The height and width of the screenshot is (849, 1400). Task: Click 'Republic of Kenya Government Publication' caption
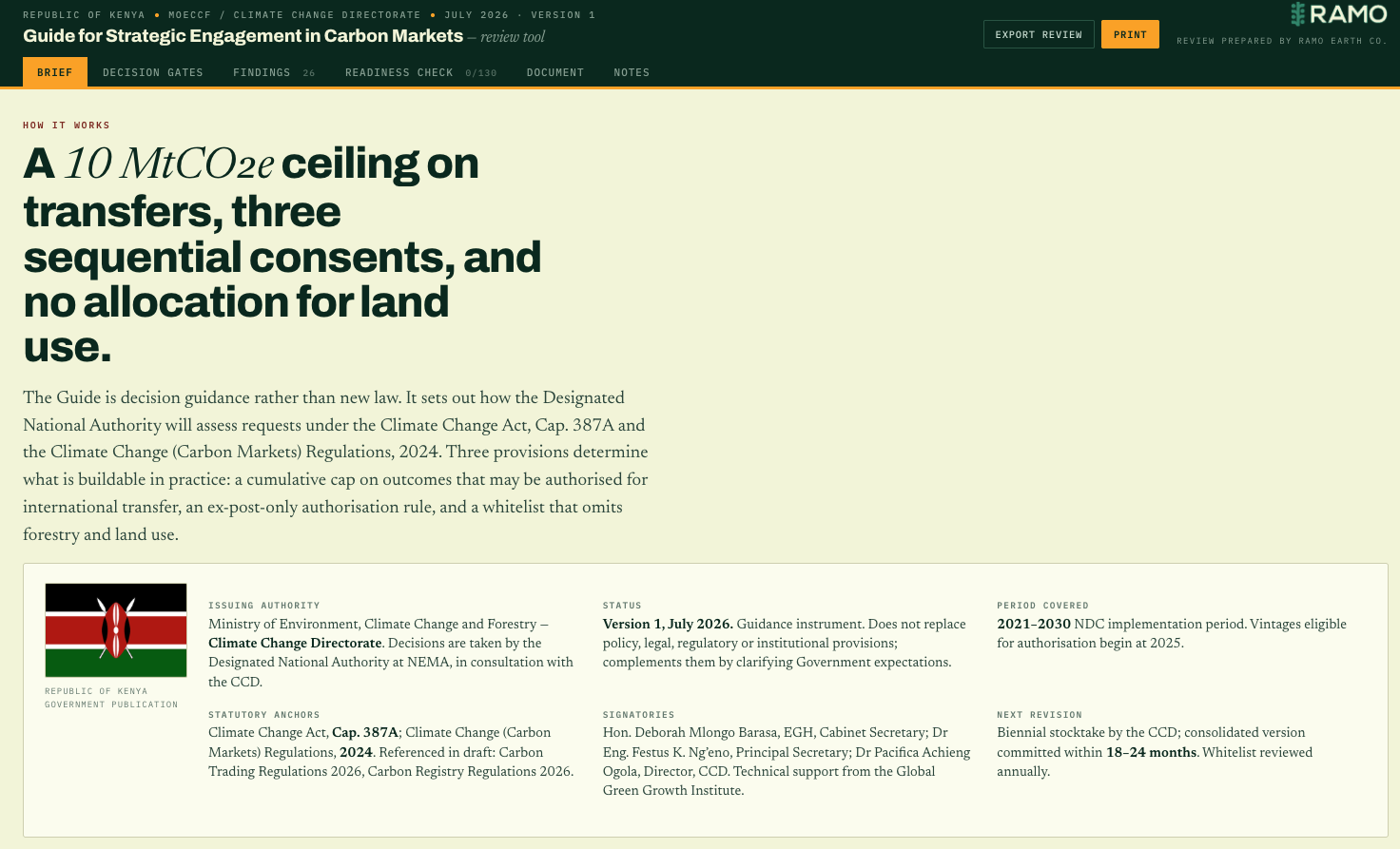111,698
